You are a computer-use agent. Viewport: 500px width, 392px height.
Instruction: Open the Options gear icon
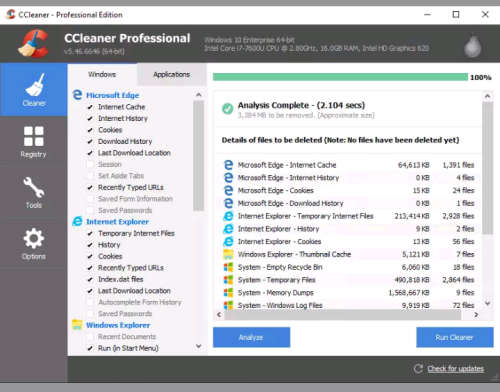34,238
